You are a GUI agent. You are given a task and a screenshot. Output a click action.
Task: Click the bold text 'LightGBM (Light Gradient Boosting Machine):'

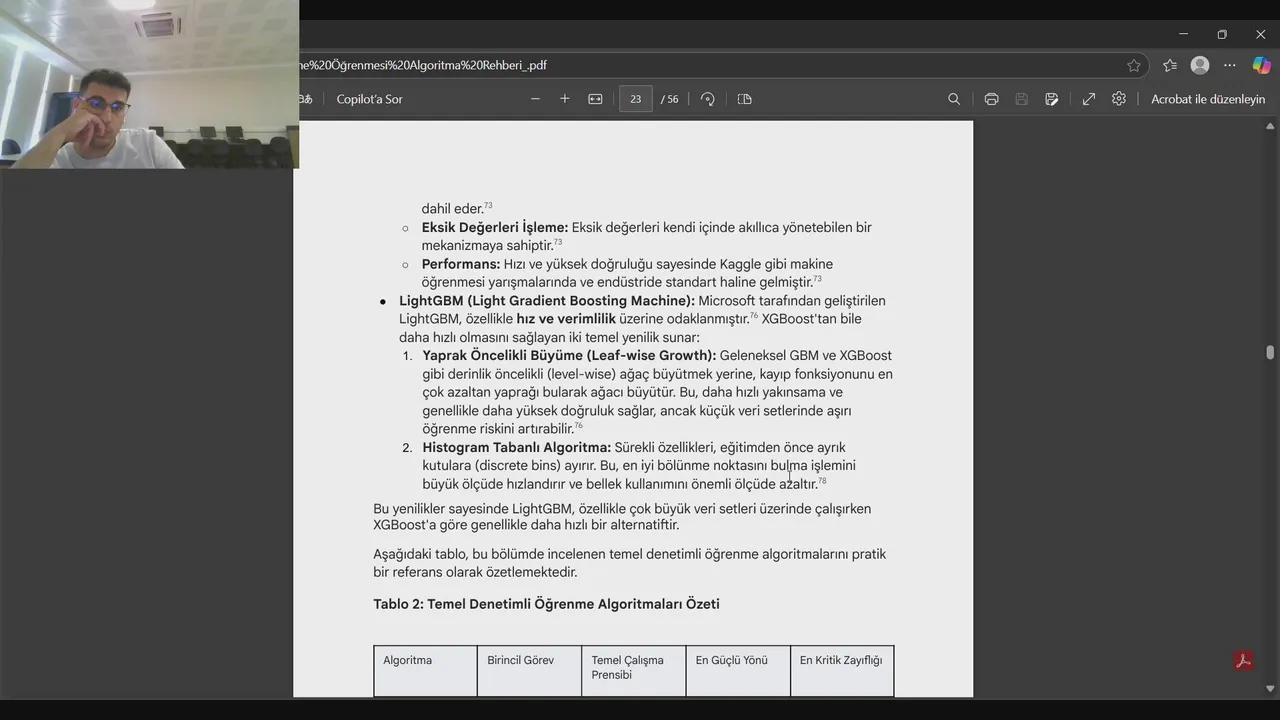[547, 301]
